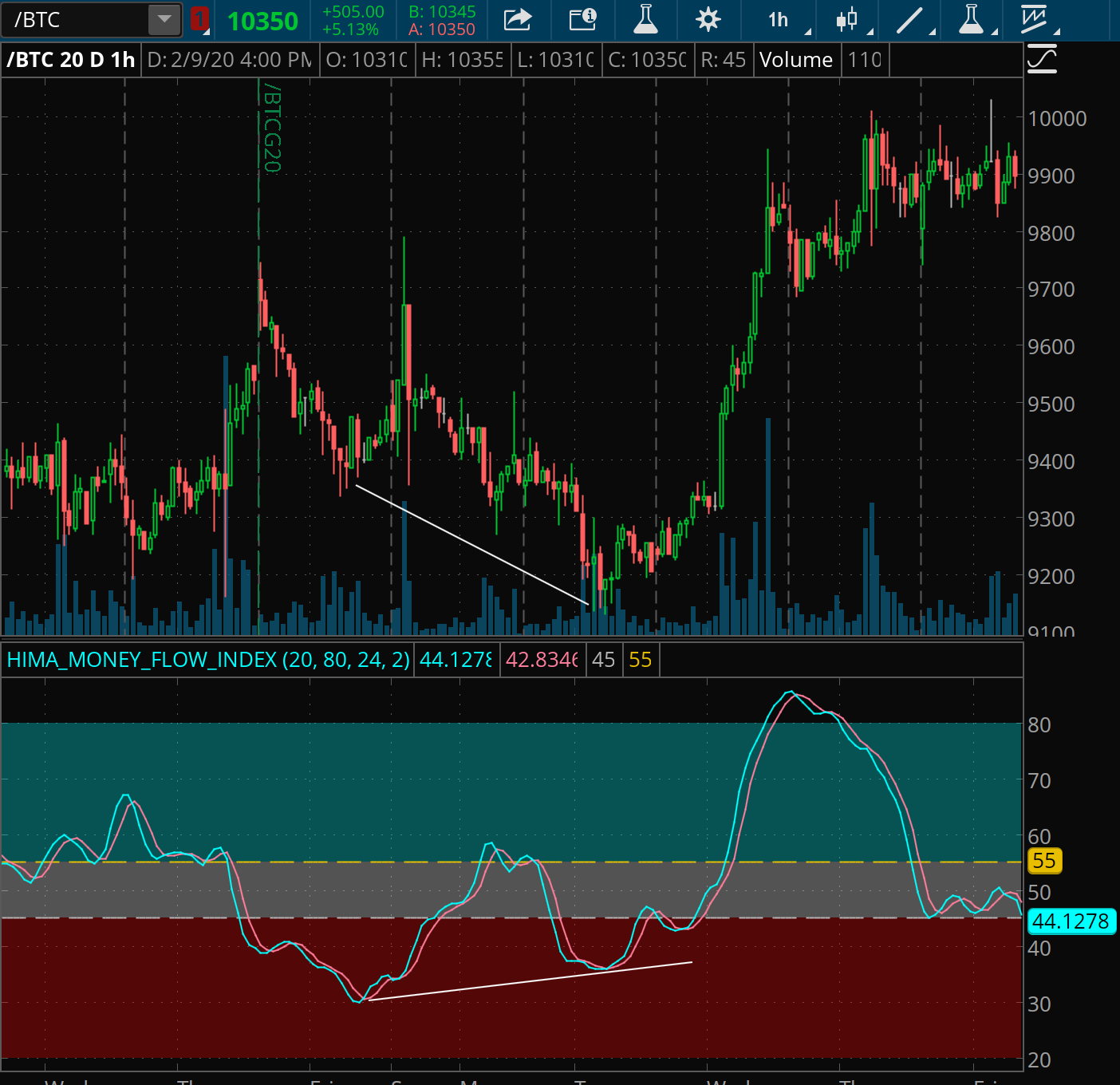Click the yellow 55 axis price bubble
Image resolution: width=1120 pixels, height=1085 pixels.
click(1044, 861)
